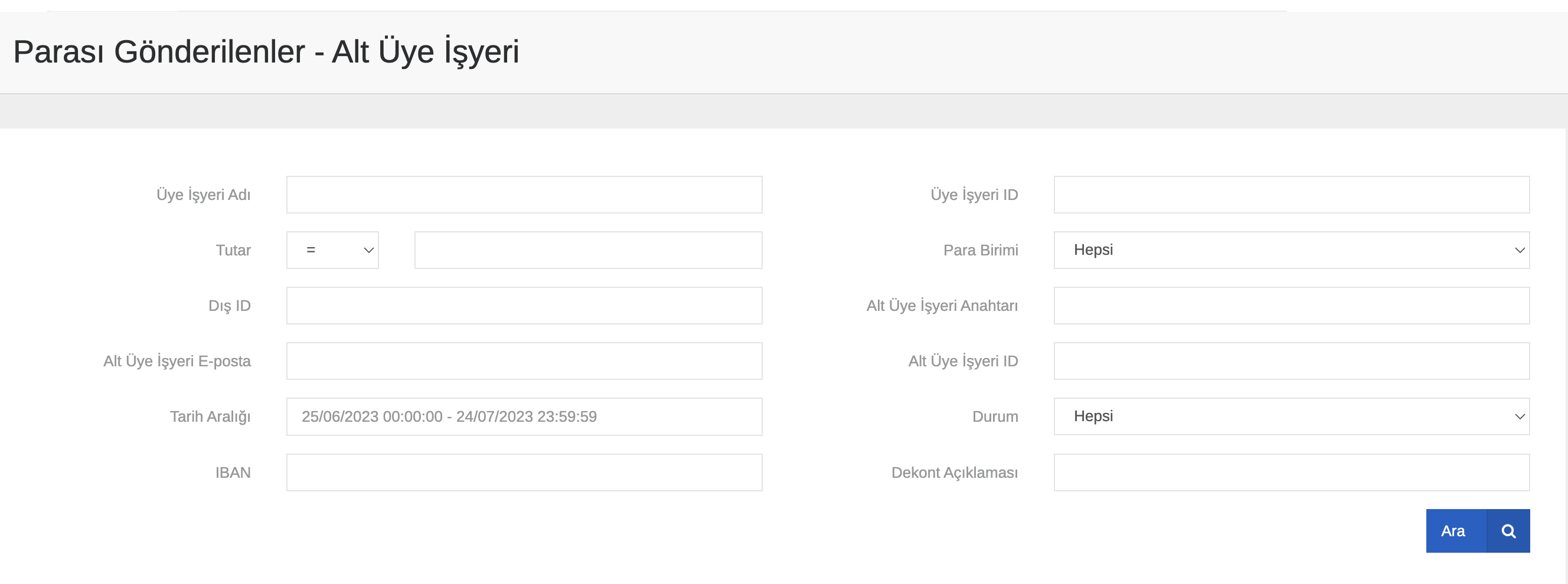Click into the IBAN input box
Image resolution: width=1568 pixels, height=584 pixels.
(x=524, y=473)
